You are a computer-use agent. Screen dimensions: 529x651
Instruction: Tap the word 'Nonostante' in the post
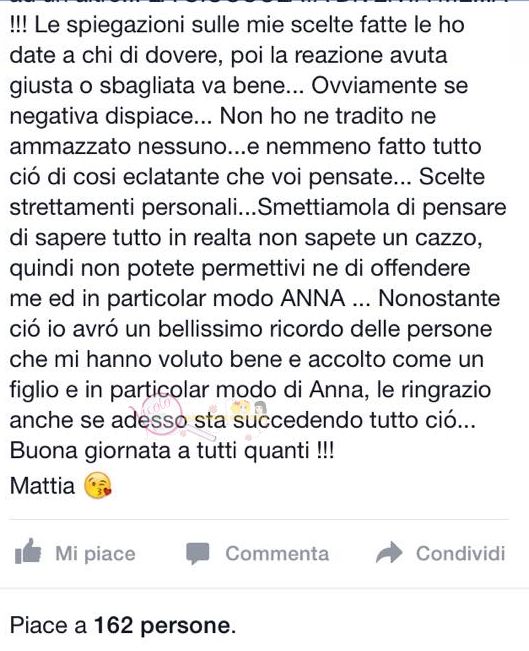(x=439, y=298)
